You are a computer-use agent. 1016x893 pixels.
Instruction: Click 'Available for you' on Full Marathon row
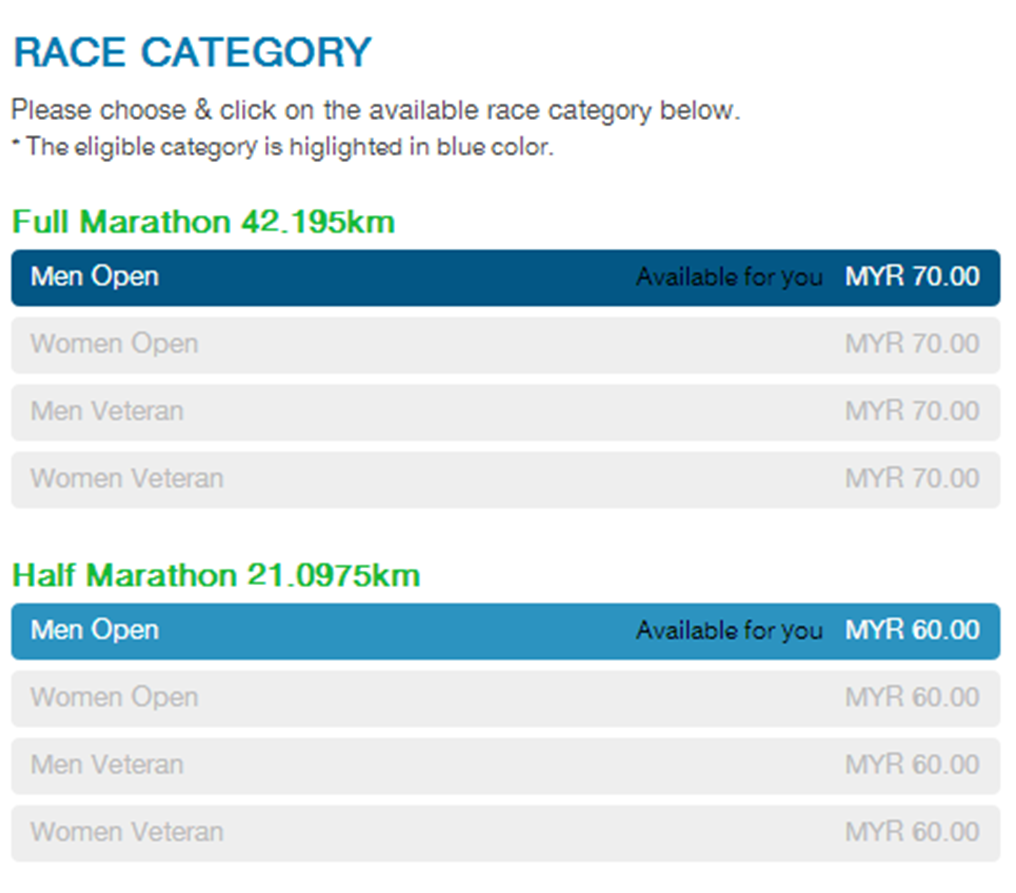[729, 277]
